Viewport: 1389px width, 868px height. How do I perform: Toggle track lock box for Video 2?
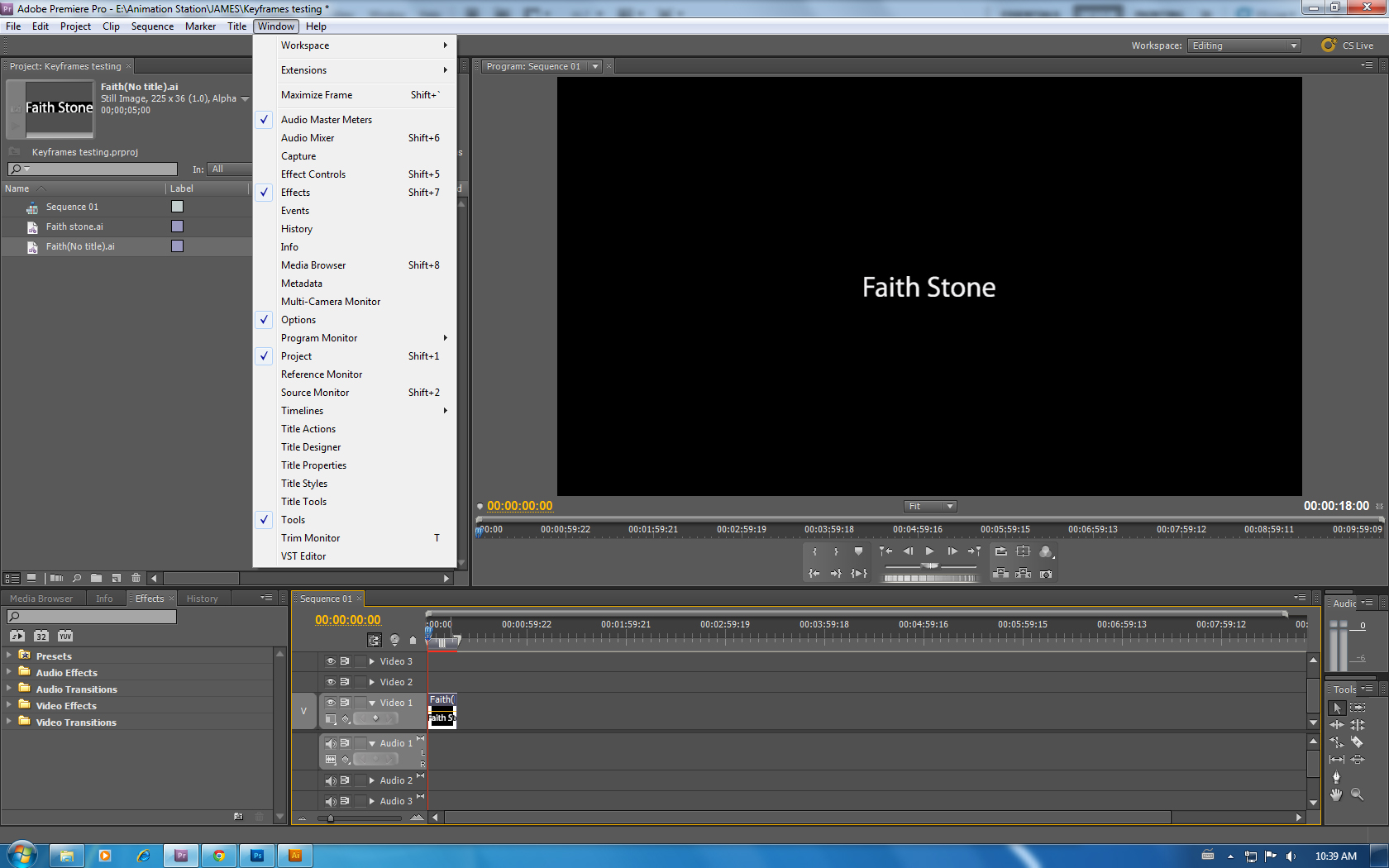[360, 682]
